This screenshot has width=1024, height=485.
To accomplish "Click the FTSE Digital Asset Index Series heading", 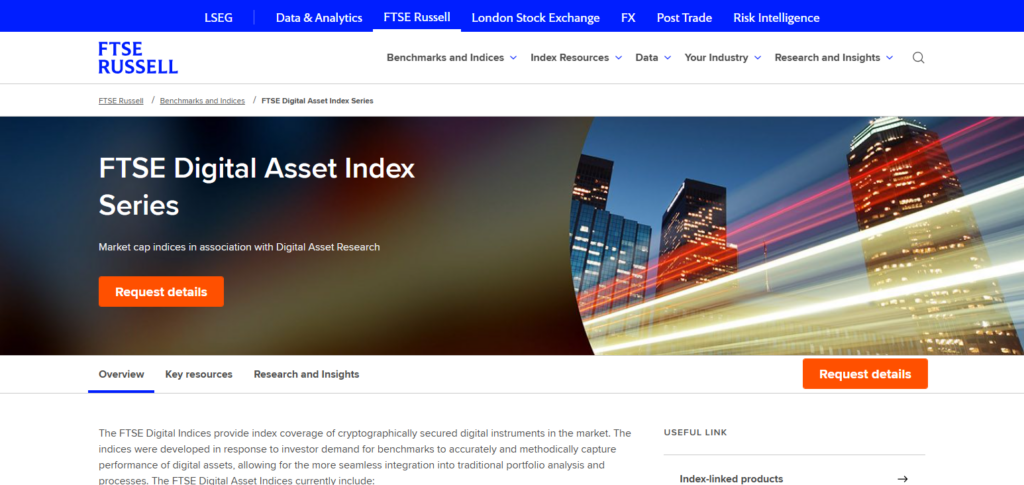I will click(257, 187).
